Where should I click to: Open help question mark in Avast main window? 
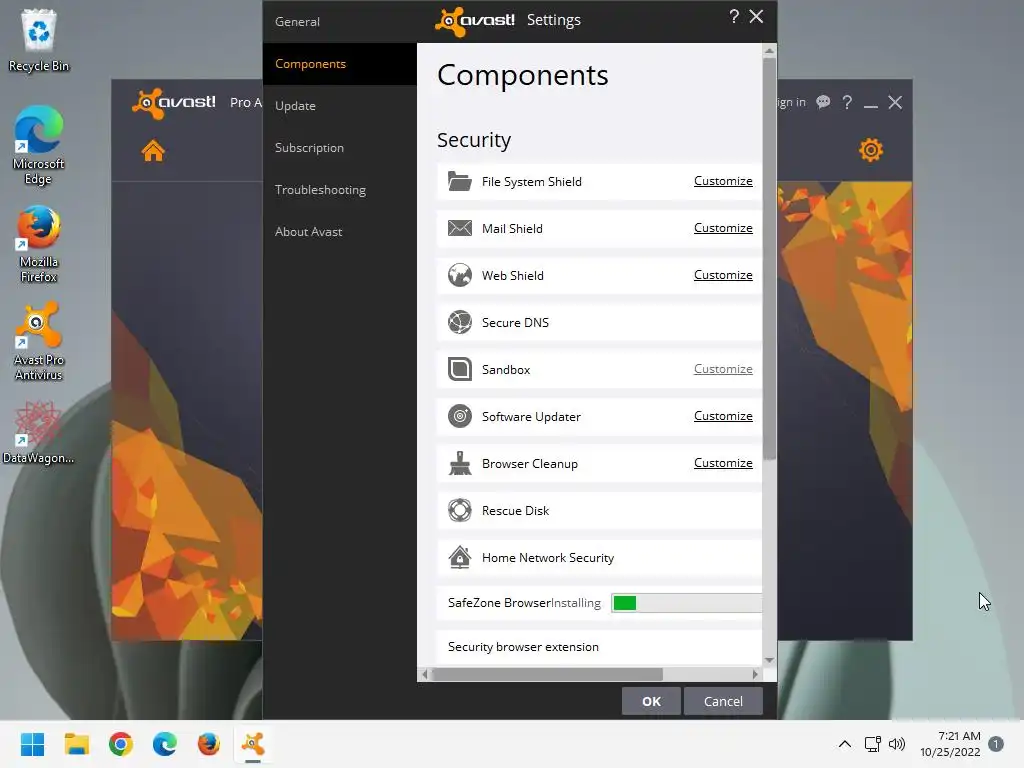click(x=847, y=103)
